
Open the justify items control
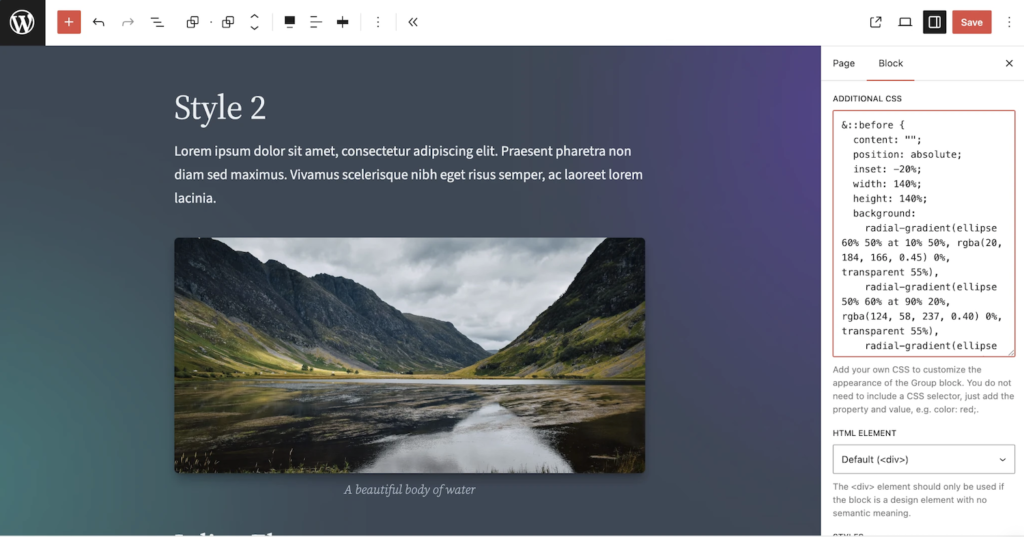pos(315,22)
